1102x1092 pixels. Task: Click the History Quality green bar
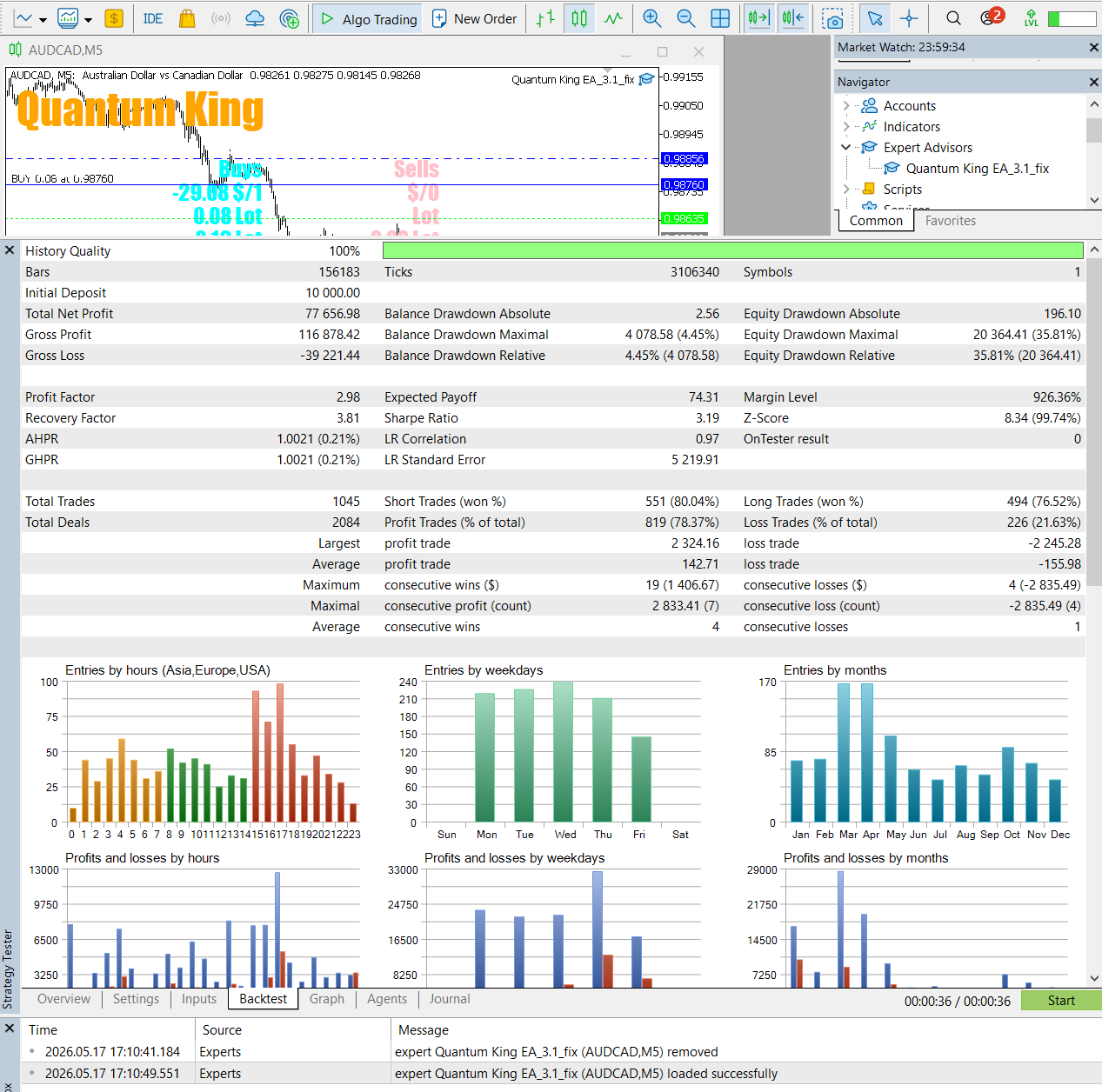click(x=732, y=251)
